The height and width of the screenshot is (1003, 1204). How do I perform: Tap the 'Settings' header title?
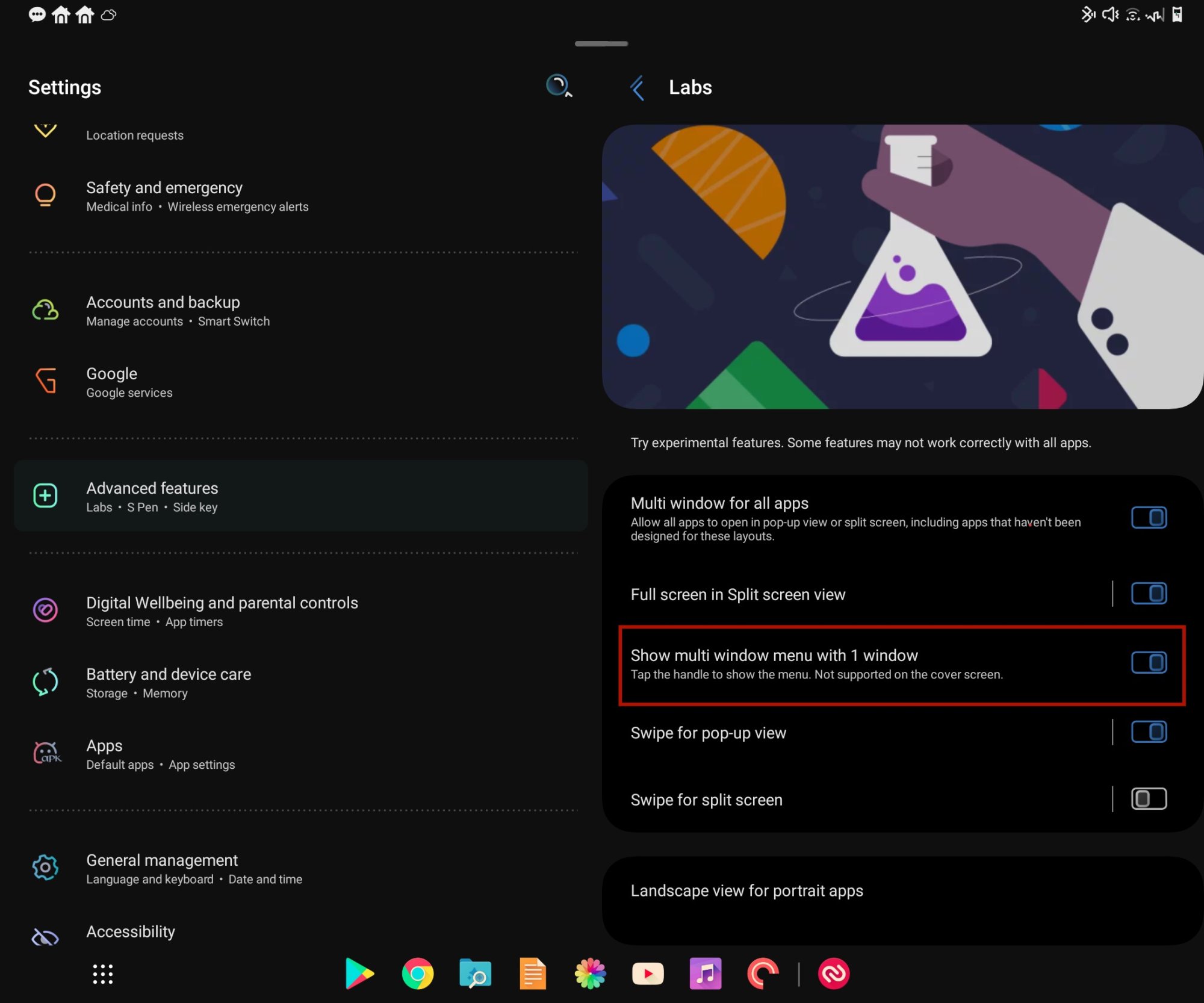64,87
